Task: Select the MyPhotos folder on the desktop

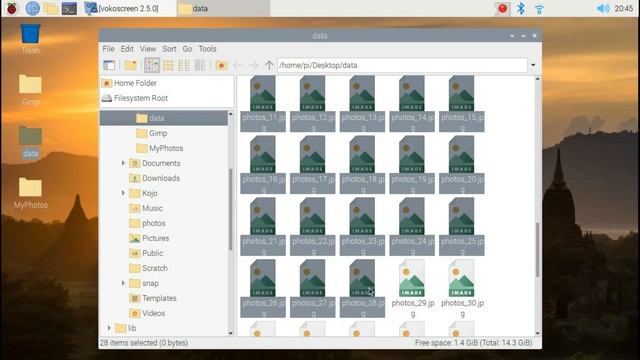Action: coord(31,193)
